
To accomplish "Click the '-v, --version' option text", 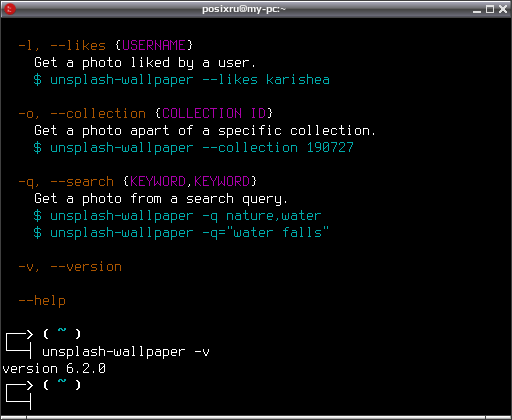I will tap(70, 267).
